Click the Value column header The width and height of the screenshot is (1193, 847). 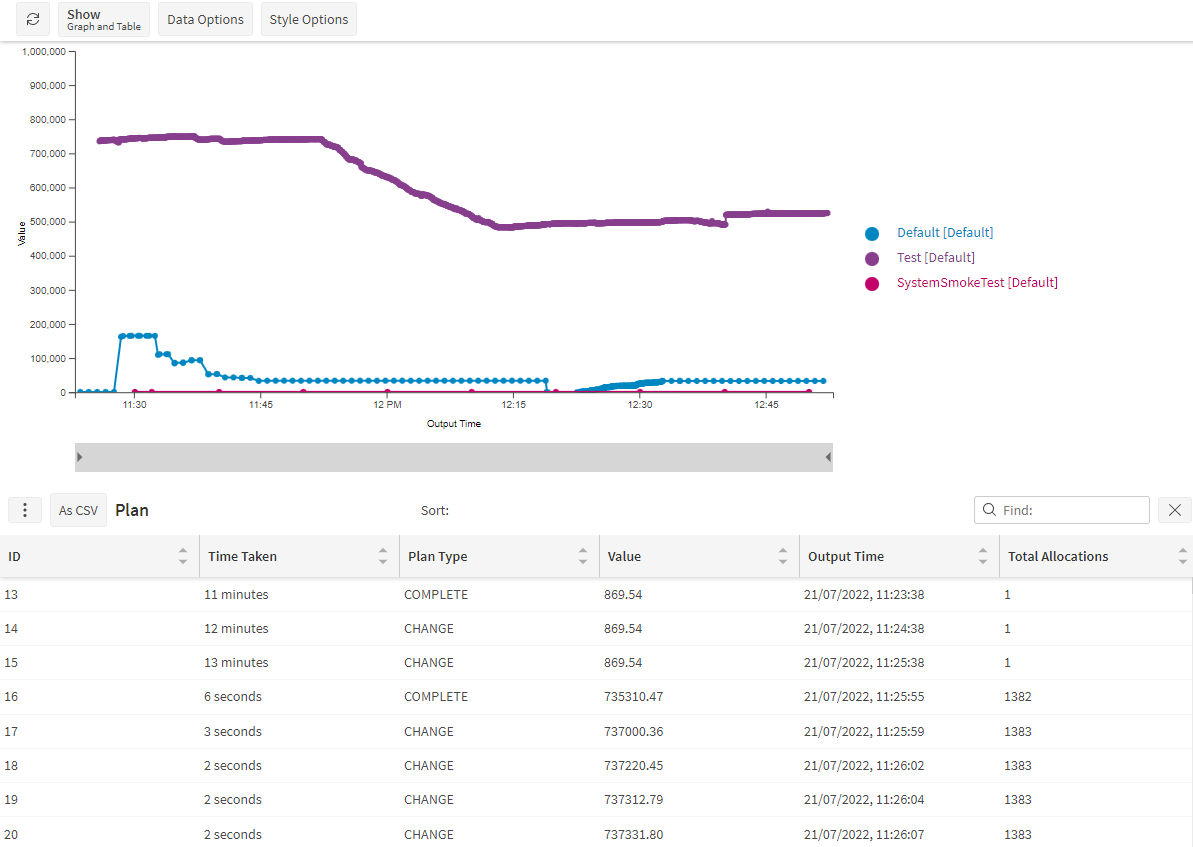pyautogui.click(x=700, y=556)
